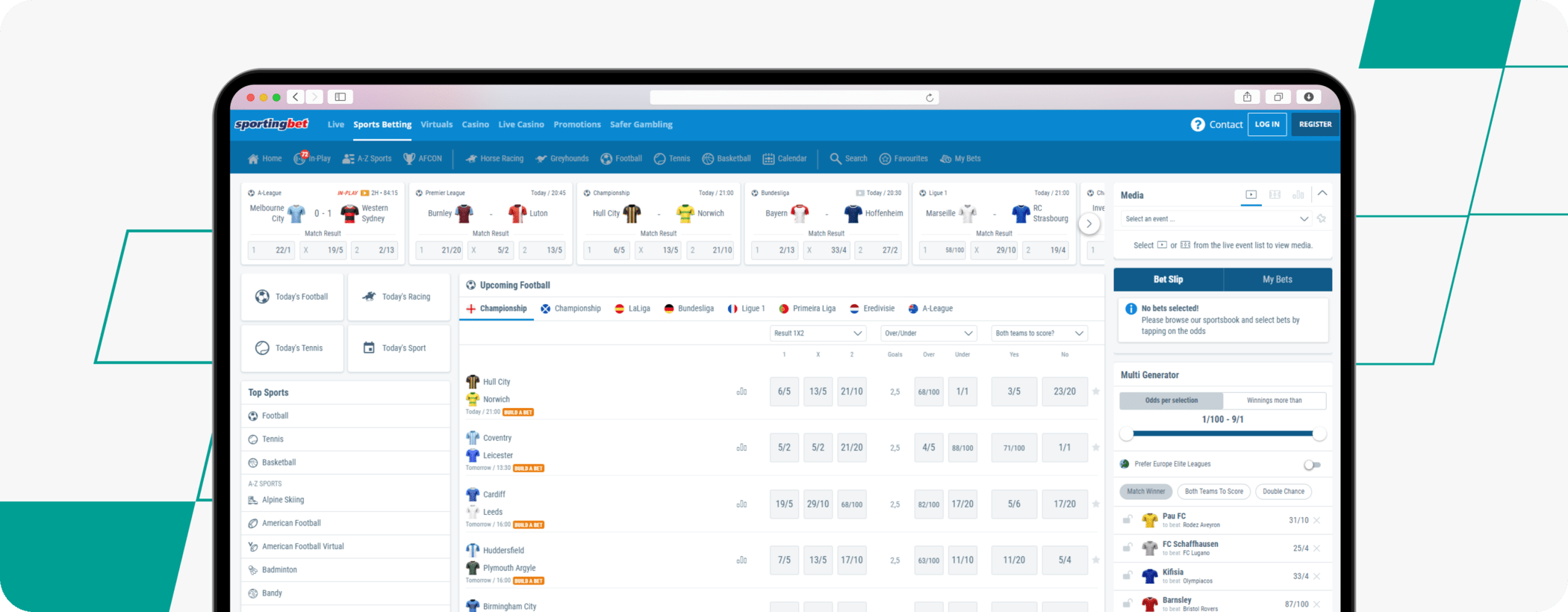
Task: Open Tennis in top navigation bar
Action: tap(672, 158)
